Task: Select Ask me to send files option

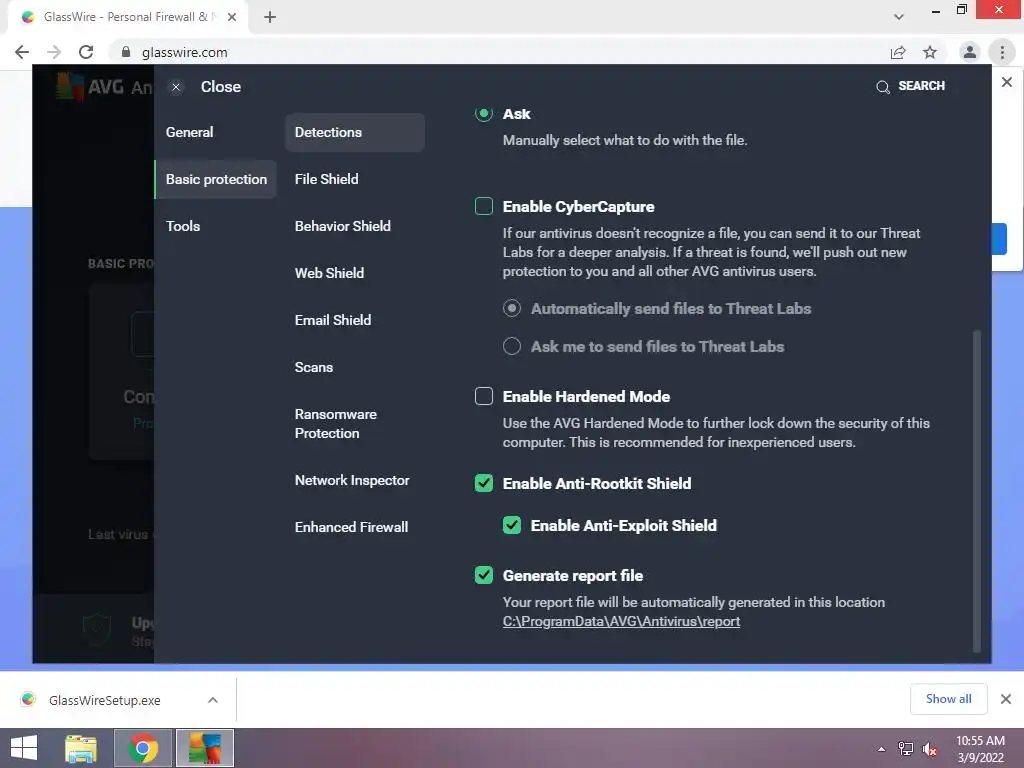Action: (x=512, y=346)
